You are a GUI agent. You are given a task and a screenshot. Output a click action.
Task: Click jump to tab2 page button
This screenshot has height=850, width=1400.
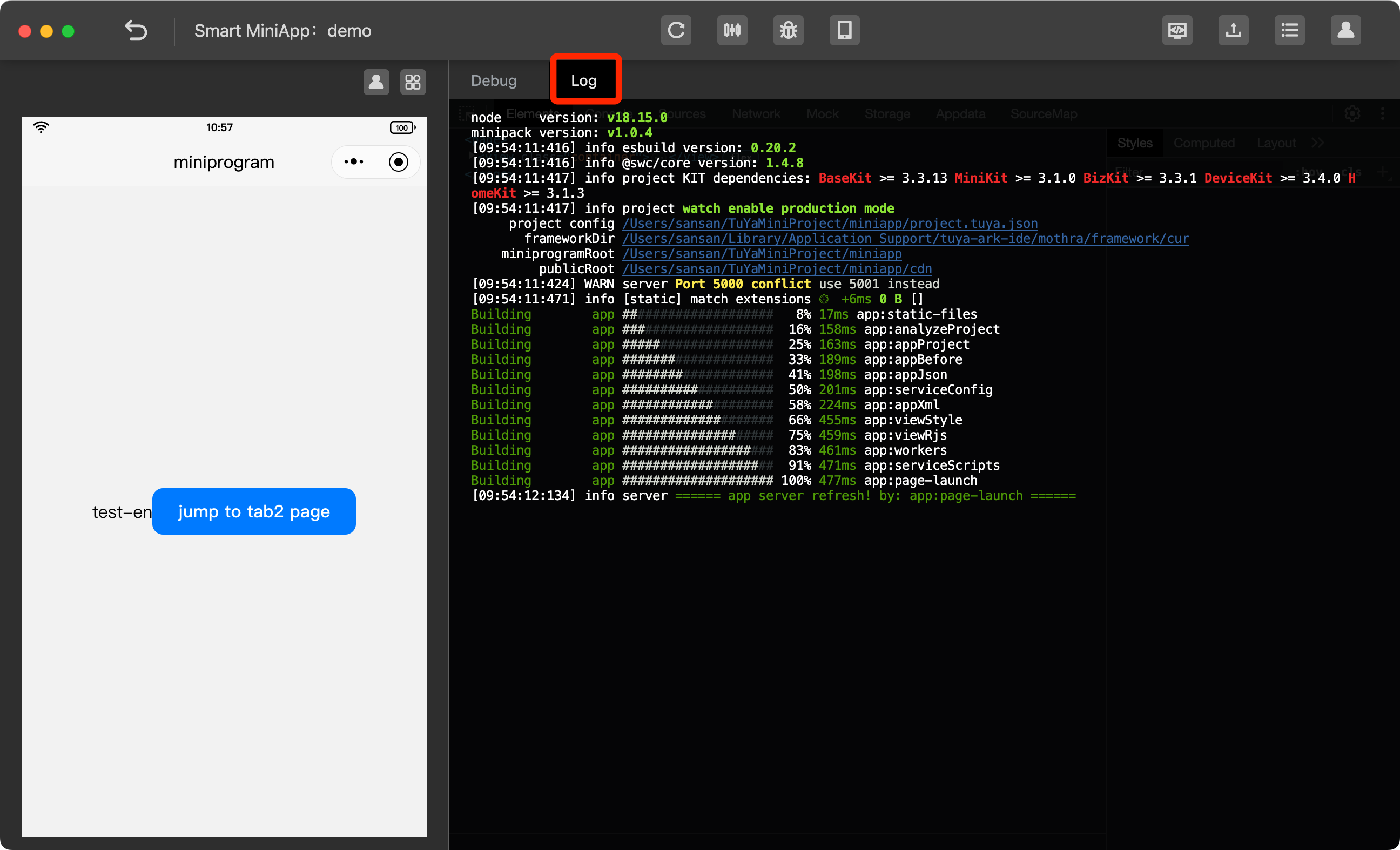(x=254, y=511)
